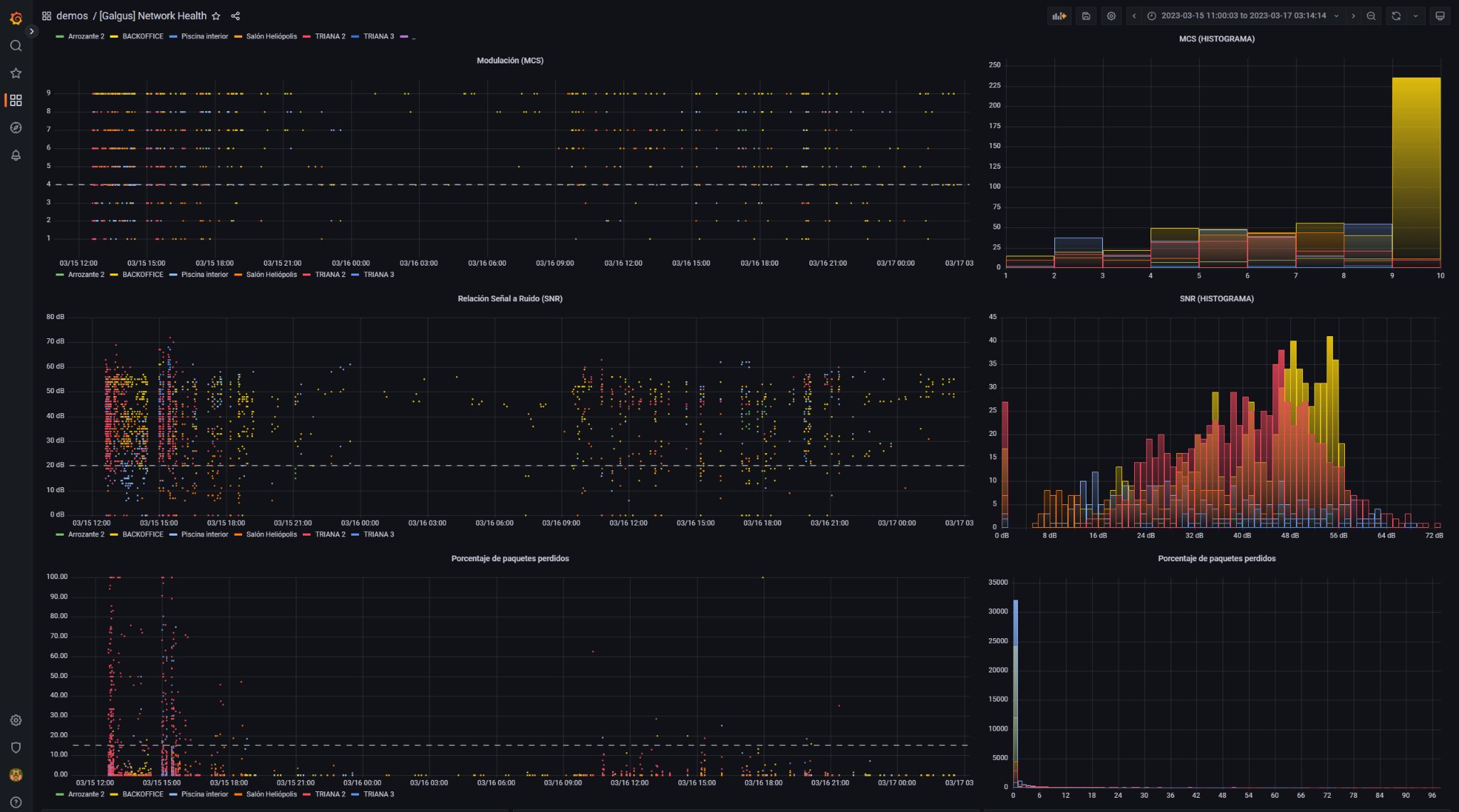Open the Explore compass icon
This screenshot has width=1459, height=812.
16,128
